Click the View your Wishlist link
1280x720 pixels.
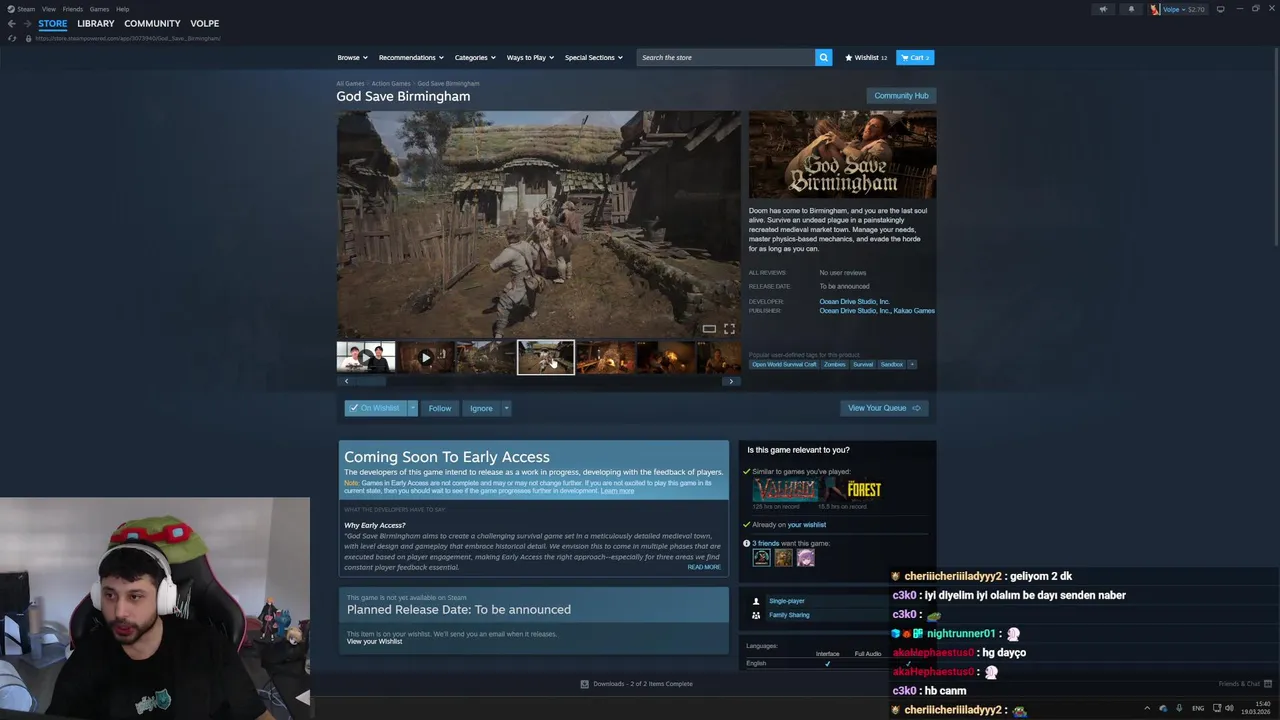[x=374, y=641]
